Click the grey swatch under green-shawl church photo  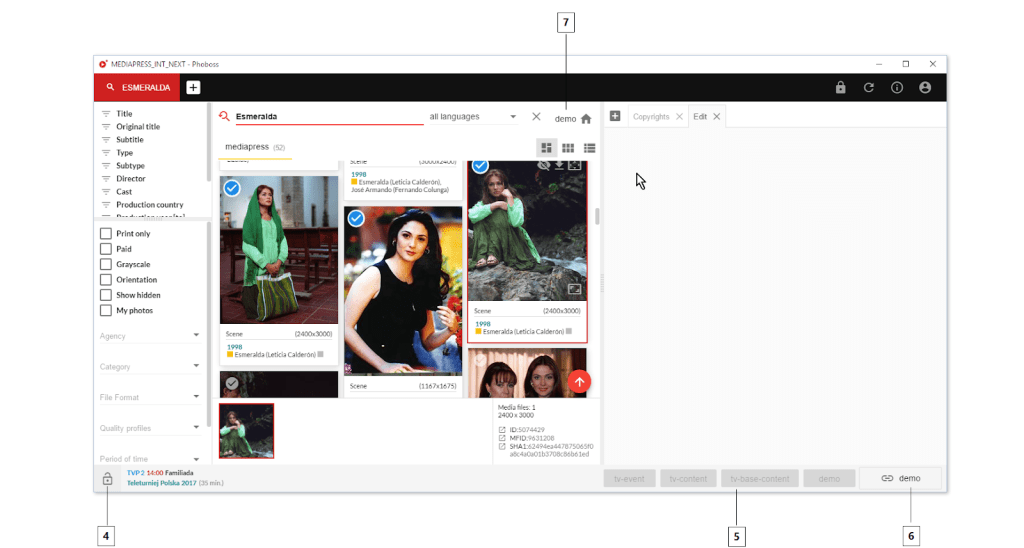[x=321, y=355]
